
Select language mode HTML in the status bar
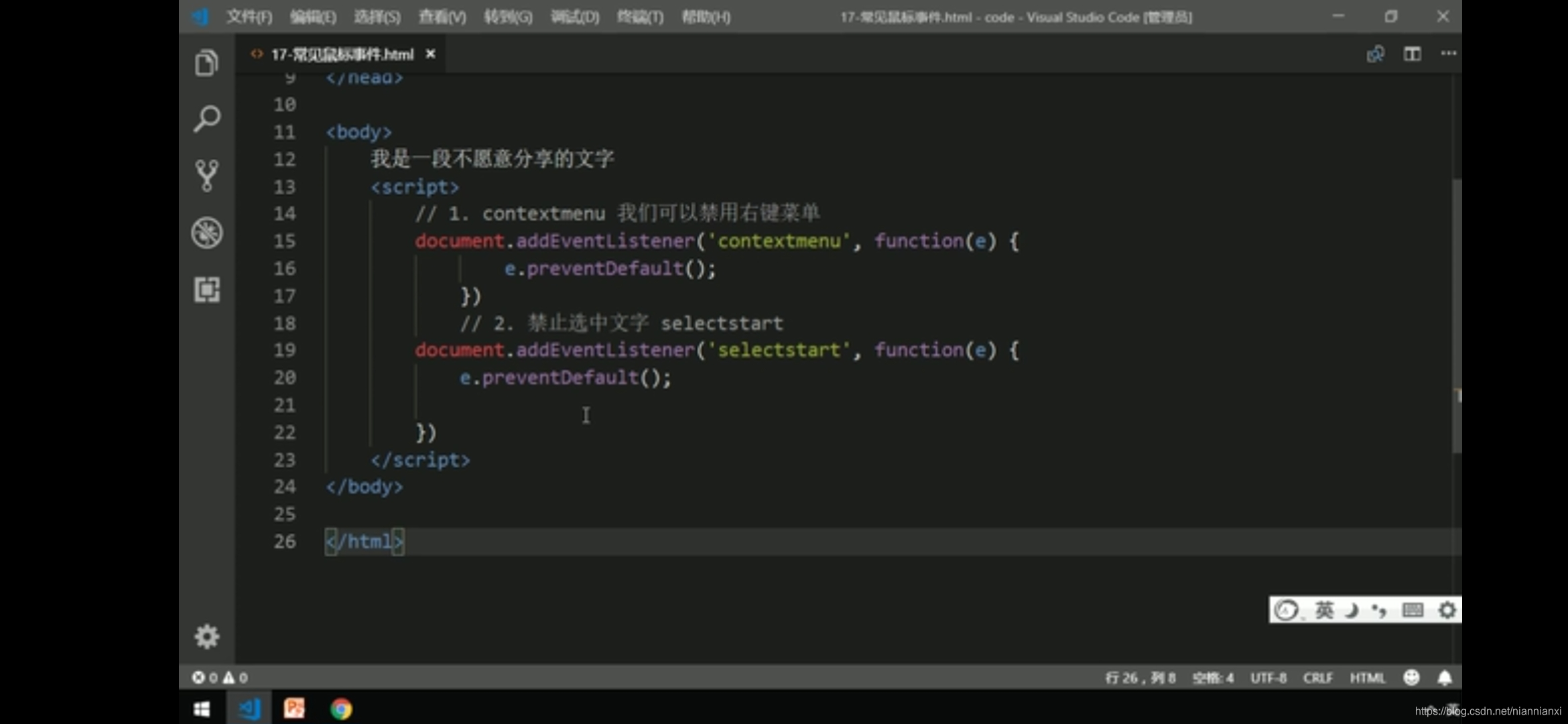1367,678
